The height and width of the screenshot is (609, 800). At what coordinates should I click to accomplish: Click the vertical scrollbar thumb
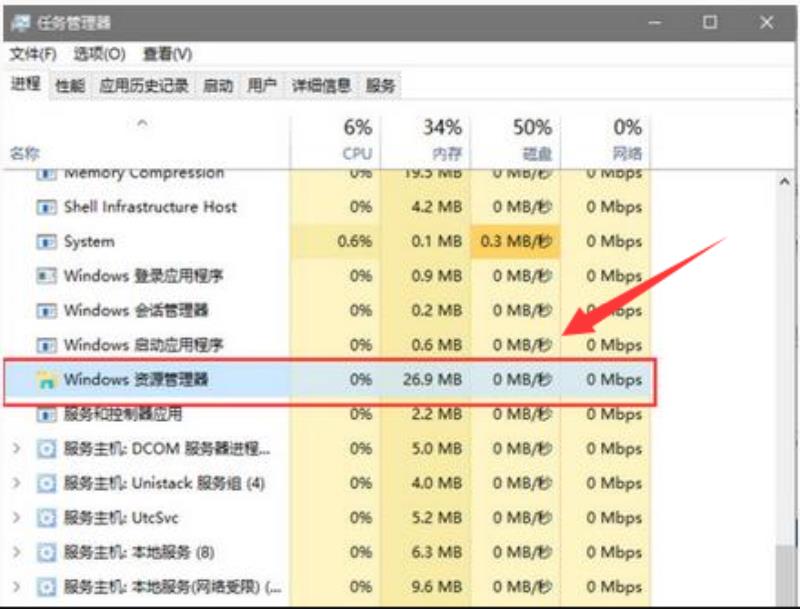tap(785, 576)
